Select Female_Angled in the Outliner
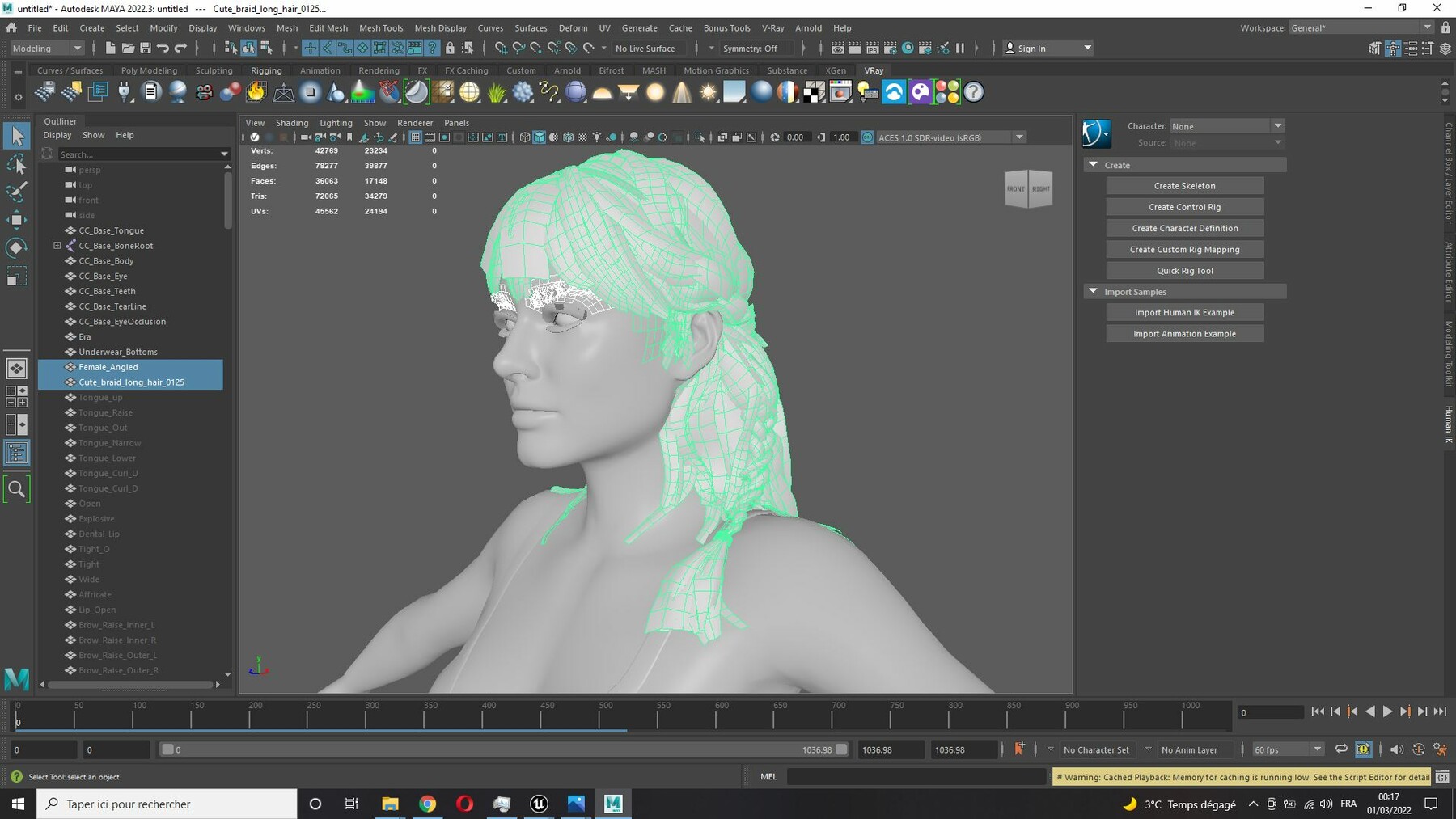Viewport: 1456px width, 819px height. [x=131, y=367]
